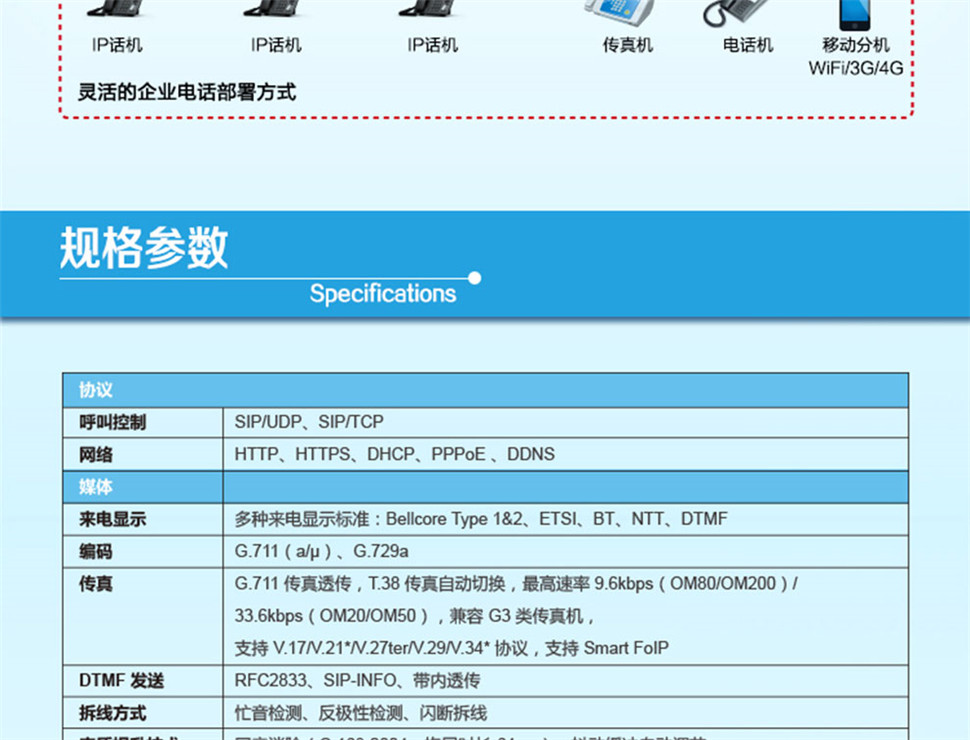The image size is (970, 740).
Task: Select the 传真机 label
Action: pyautogui.click(x=627, y=45)
